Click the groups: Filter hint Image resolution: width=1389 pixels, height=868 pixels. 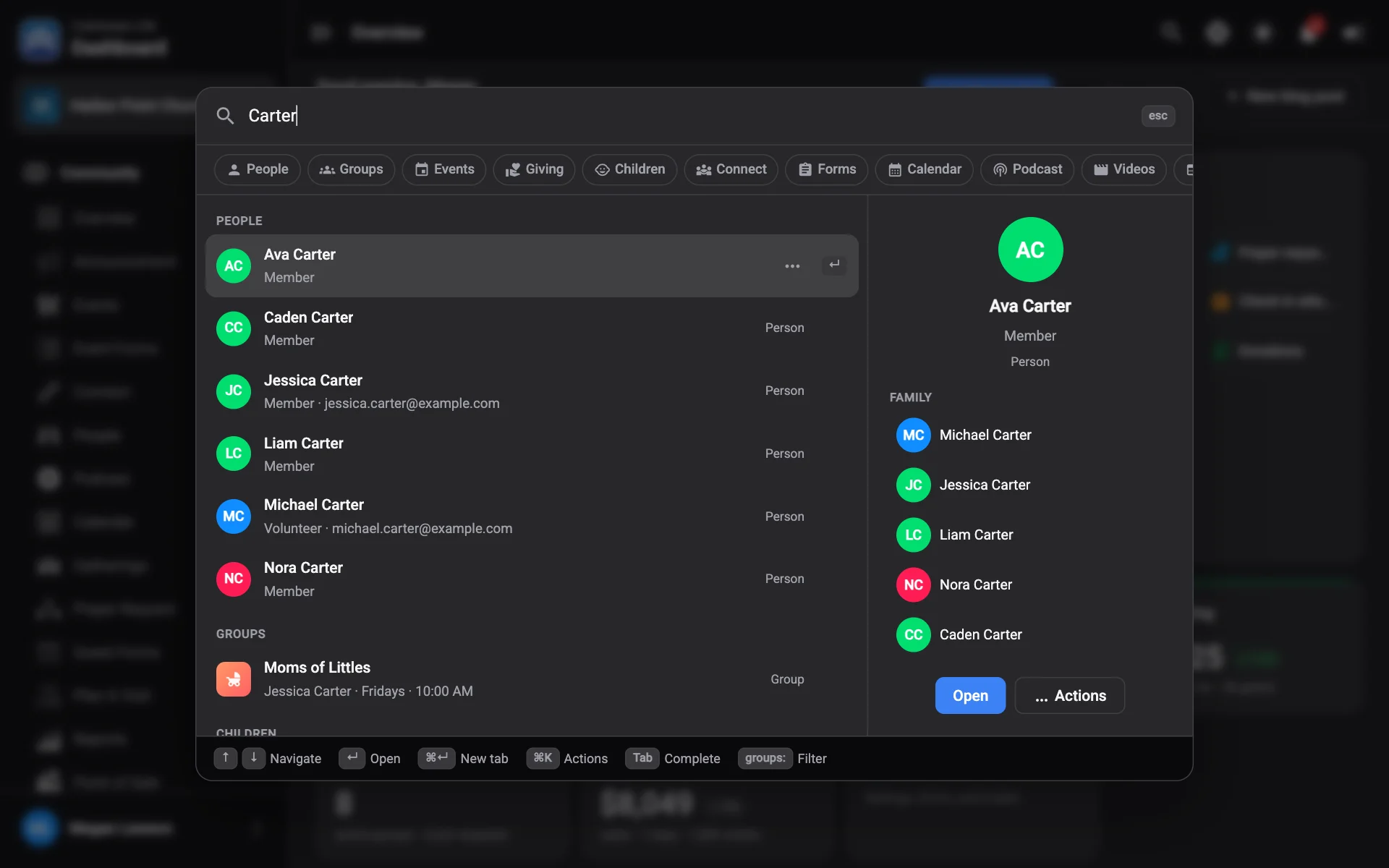click(x=782, y=758)
